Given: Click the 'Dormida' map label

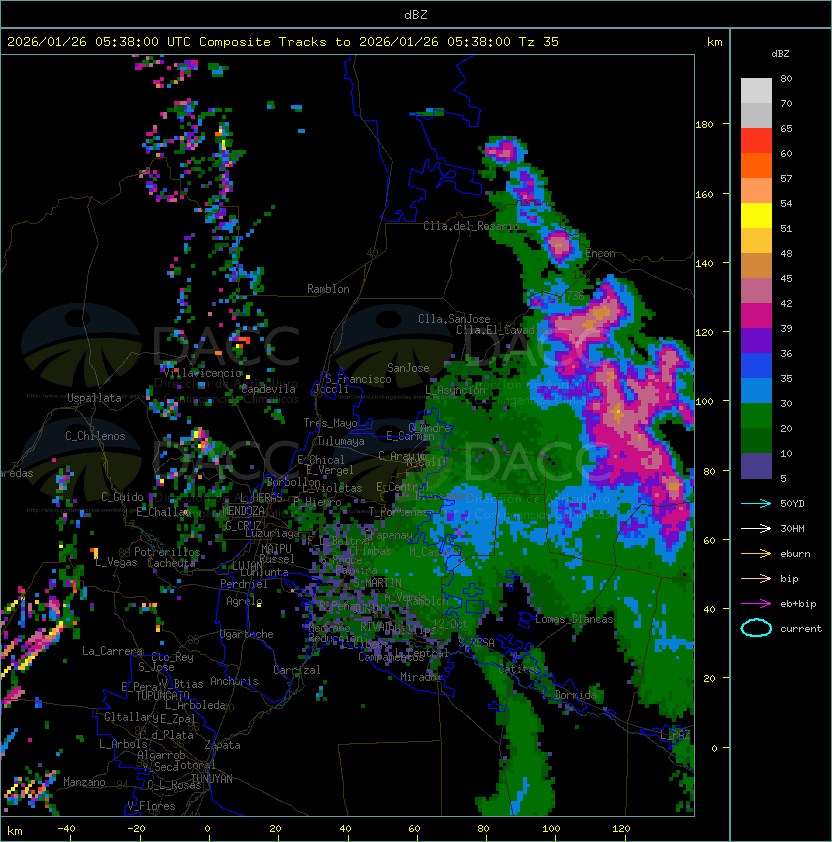Looking at the screenshot, I should point(575,695).
